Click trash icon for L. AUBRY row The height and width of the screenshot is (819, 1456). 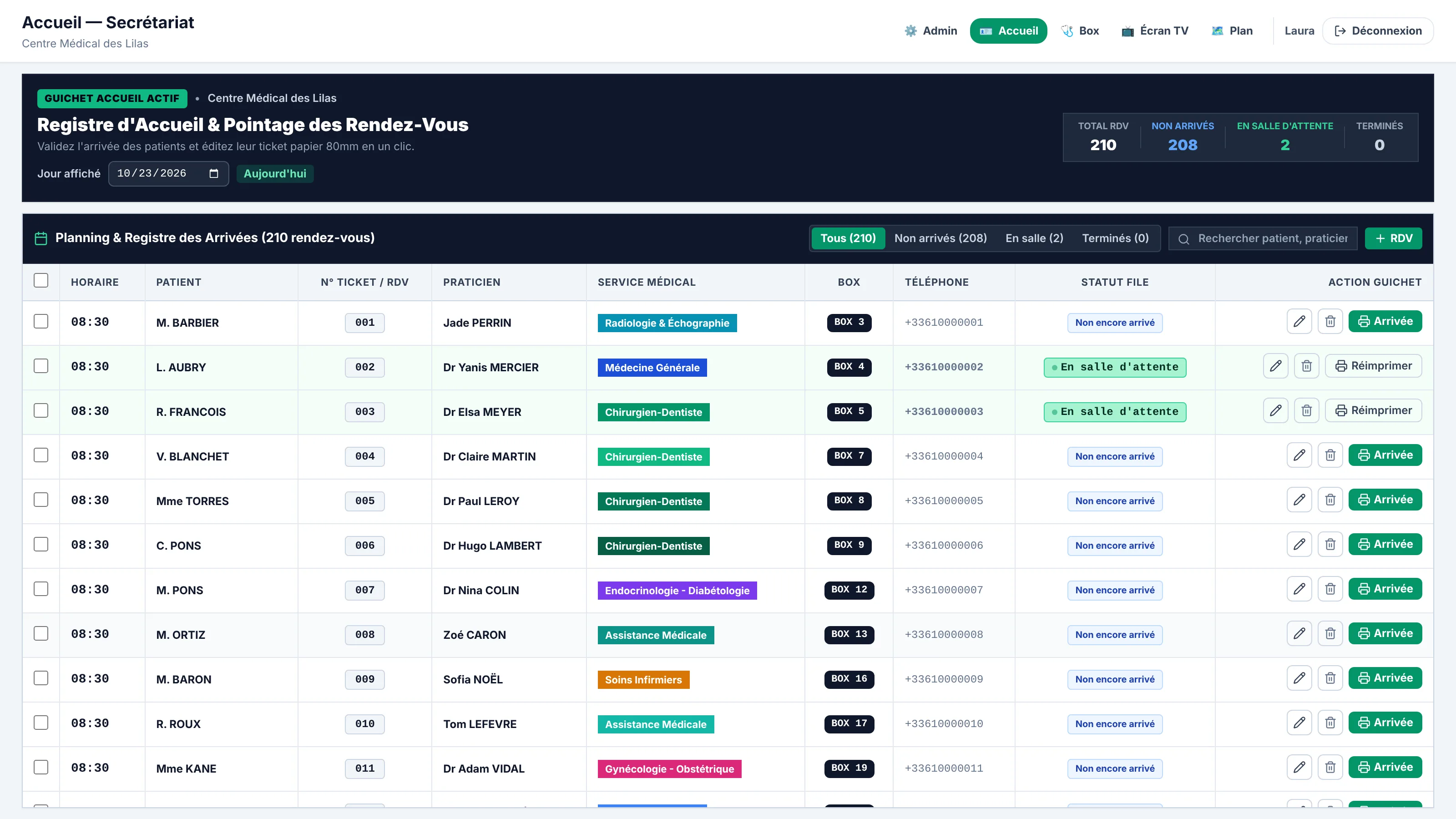1307,366
